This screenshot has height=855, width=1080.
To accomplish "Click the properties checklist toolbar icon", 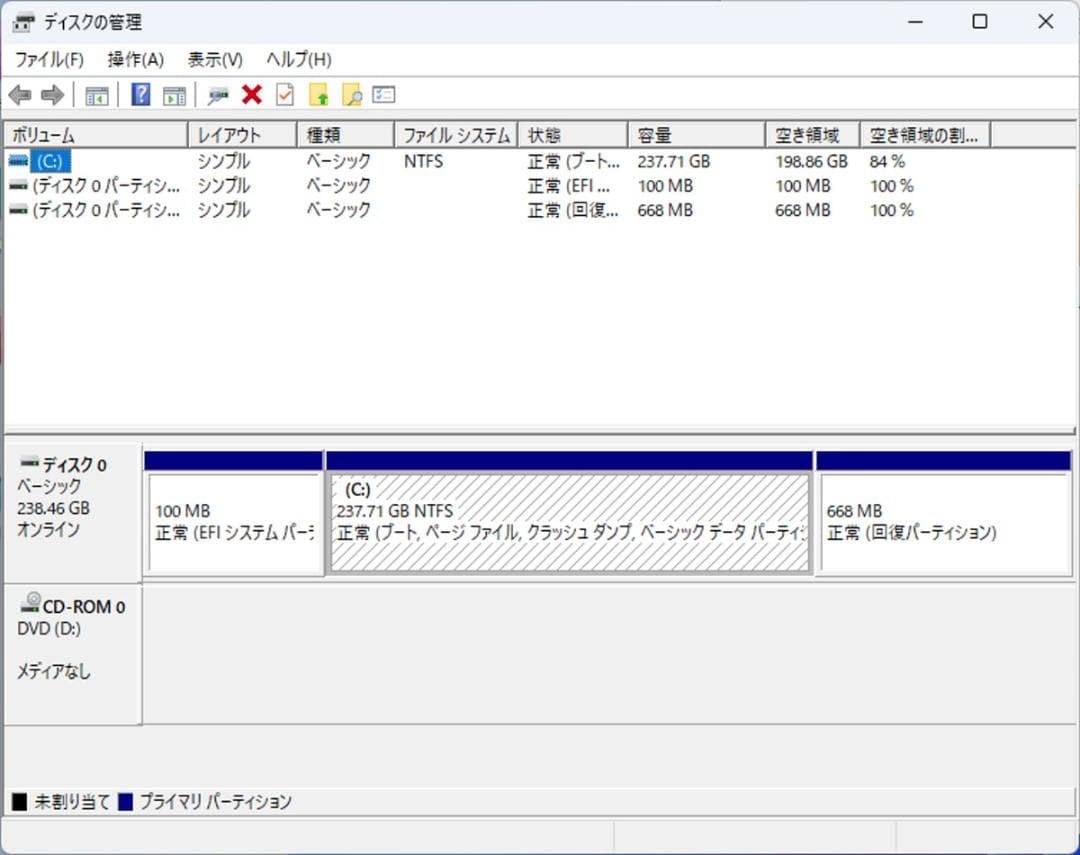I will pyautogui.click(x=383, y=94).
